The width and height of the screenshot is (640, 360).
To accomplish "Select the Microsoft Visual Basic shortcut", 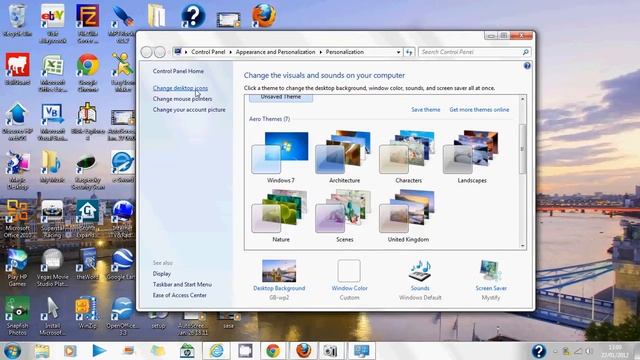I will coord(53,122).
